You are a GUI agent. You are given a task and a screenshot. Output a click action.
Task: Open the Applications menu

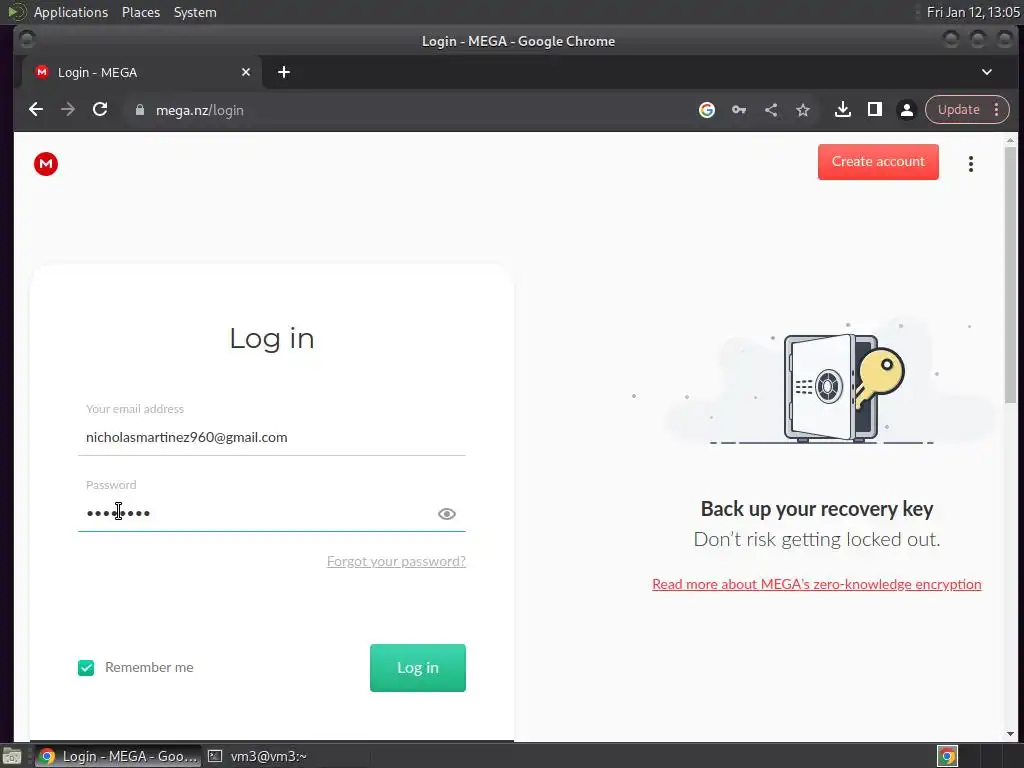[71, 12]
